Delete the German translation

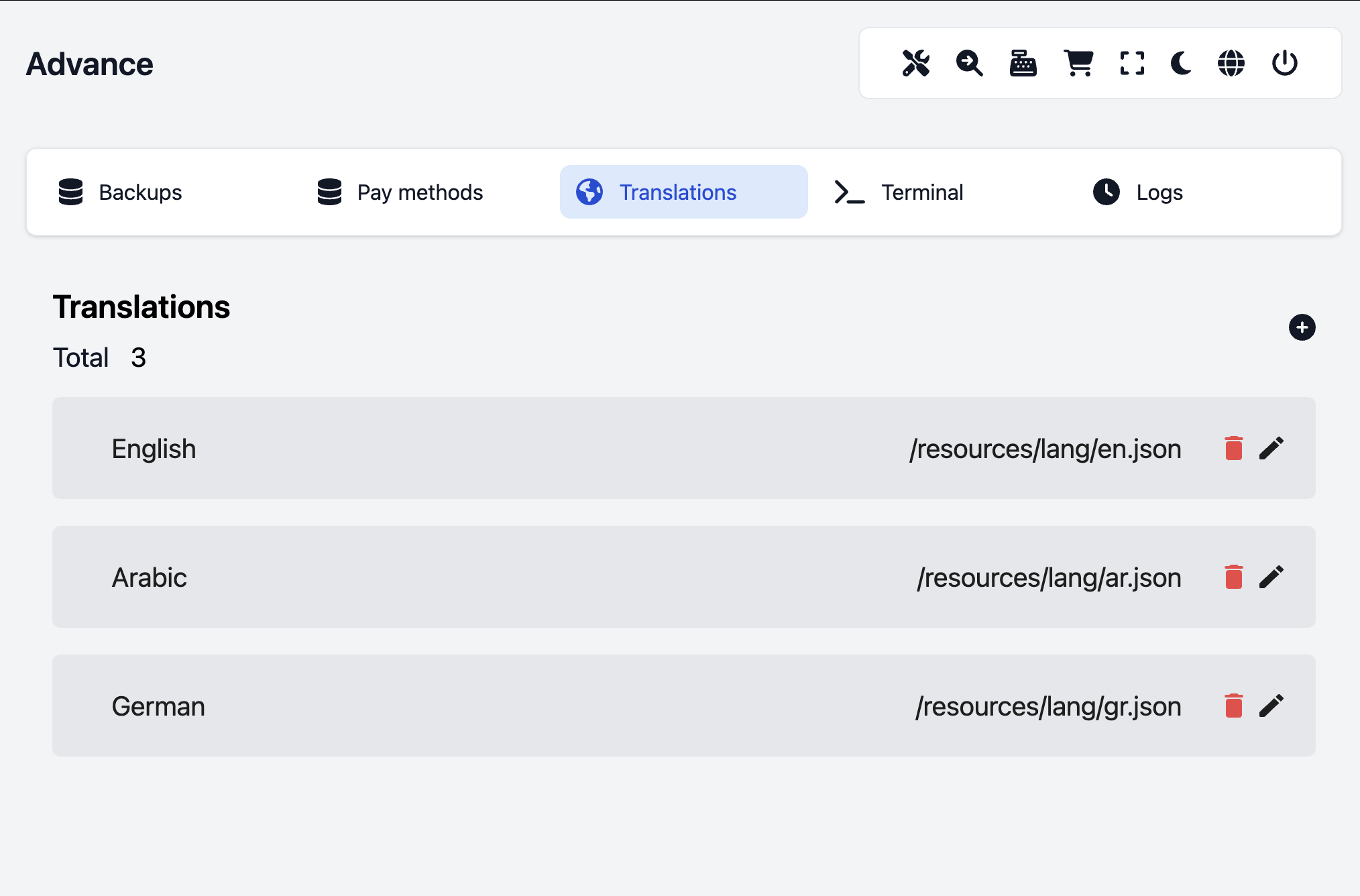(x=1233, y=706)
